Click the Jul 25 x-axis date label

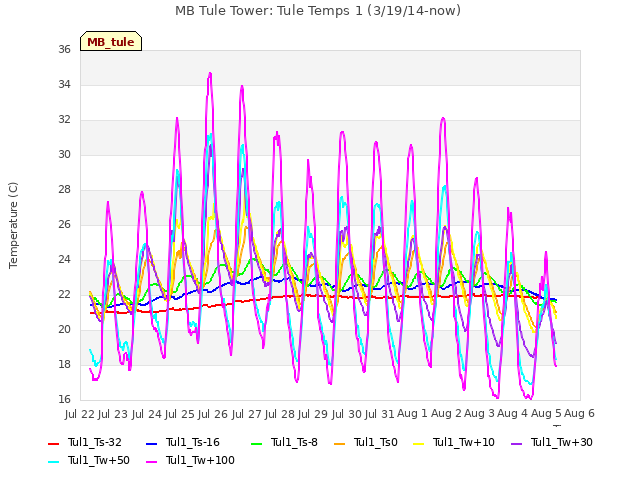(179, 414)
